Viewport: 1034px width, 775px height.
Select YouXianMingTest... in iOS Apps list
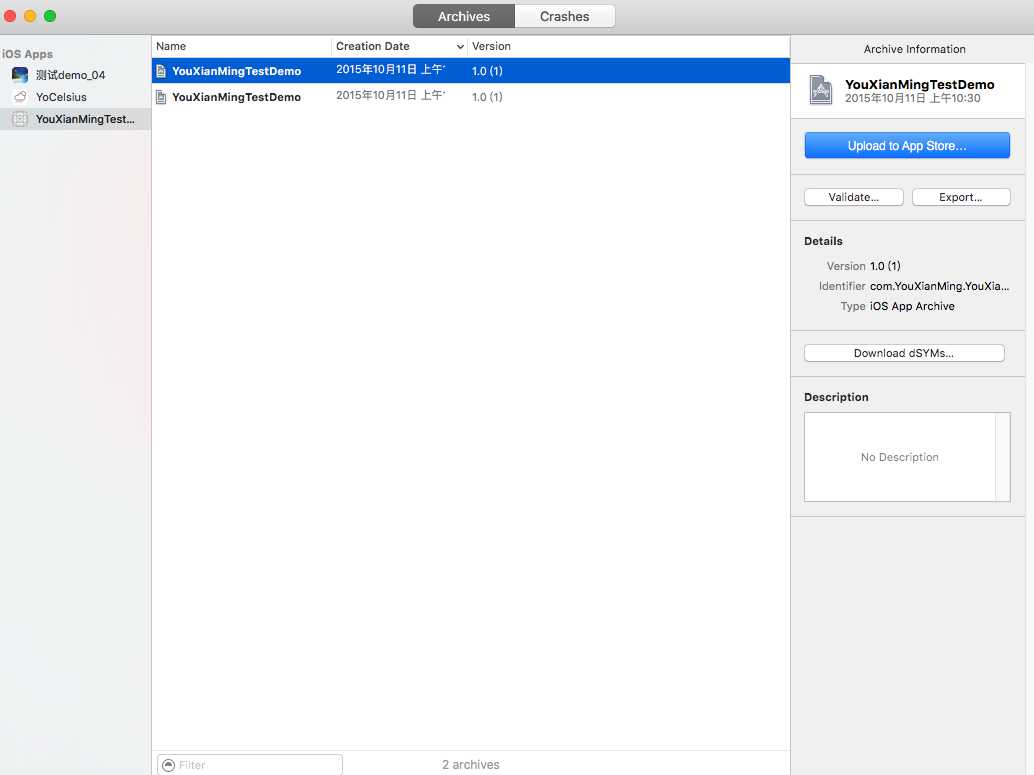(x=85, y=119)
